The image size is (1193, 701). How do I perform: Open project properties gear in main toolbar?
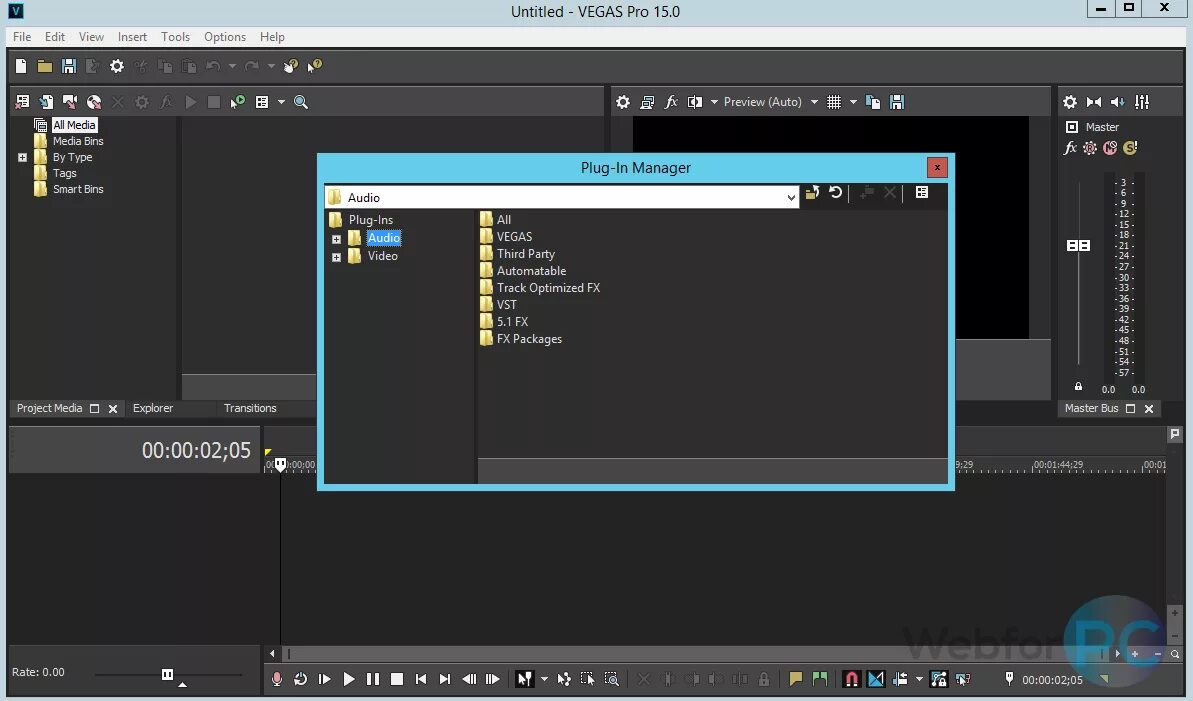pos(116,66)
